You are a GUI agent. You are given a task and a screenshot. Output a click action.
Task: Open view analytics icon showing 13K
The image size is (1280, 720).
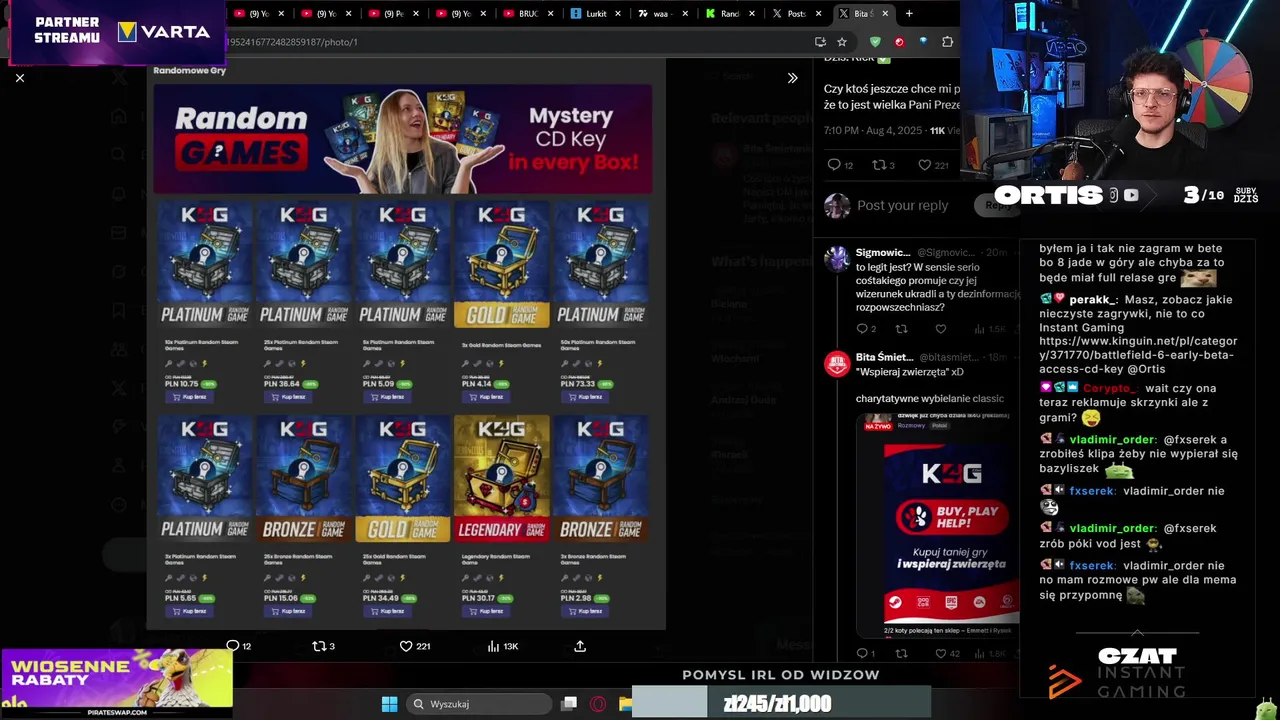pyautogui.click(x=493, y=646)
